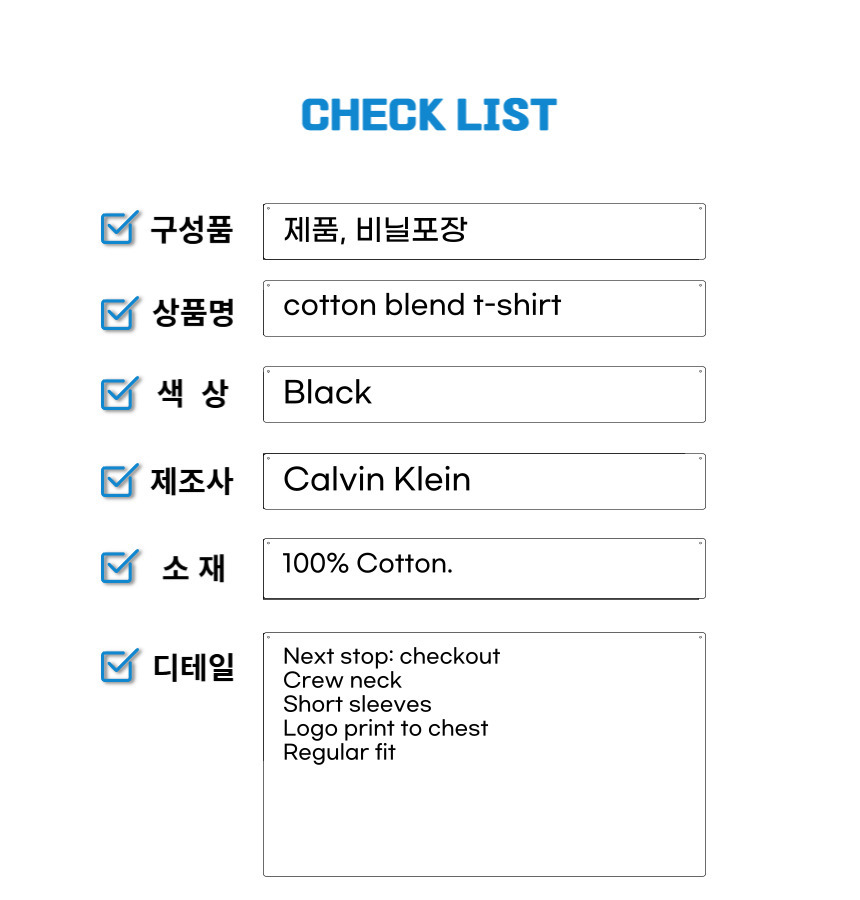Toggle the 제조사 checkbox
This screenshot has width=860, height=900.
[x=119, y=480]
